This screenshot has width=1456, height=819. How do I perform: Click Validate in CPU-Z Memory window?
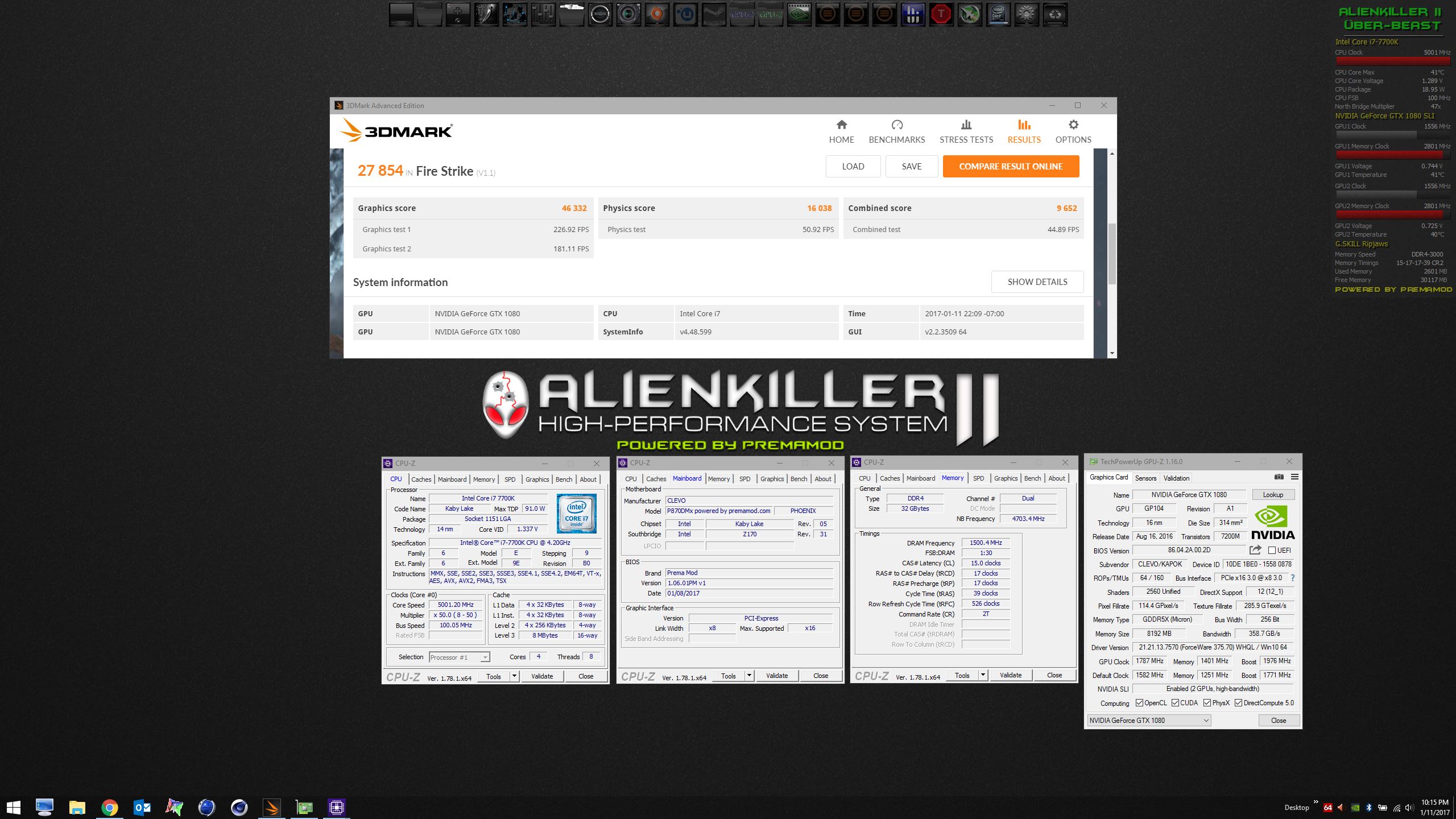(x=1011, y=675)
